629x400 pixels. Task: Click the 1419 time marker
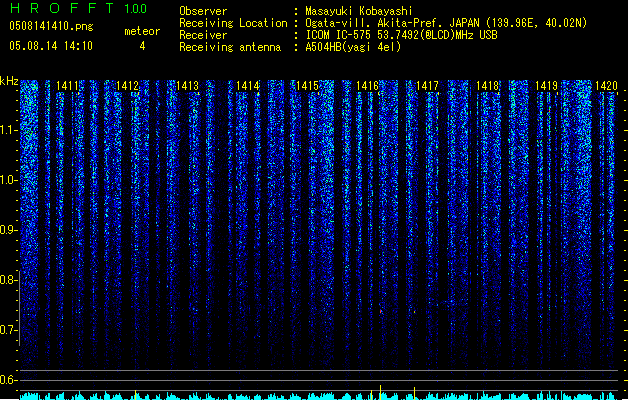547,86
